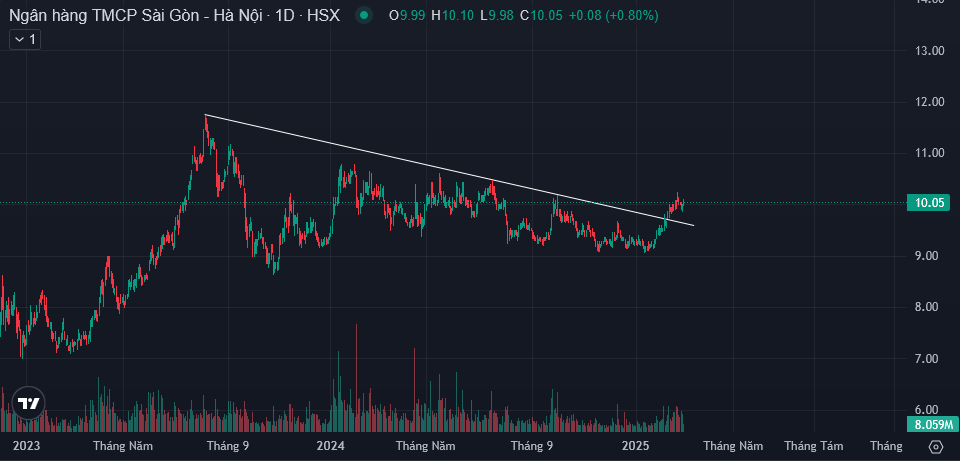Image resolution: width=960 pixels, height=461 pixels.
Task: Open chart settings gear icon
Action: [x=935, y=446]
